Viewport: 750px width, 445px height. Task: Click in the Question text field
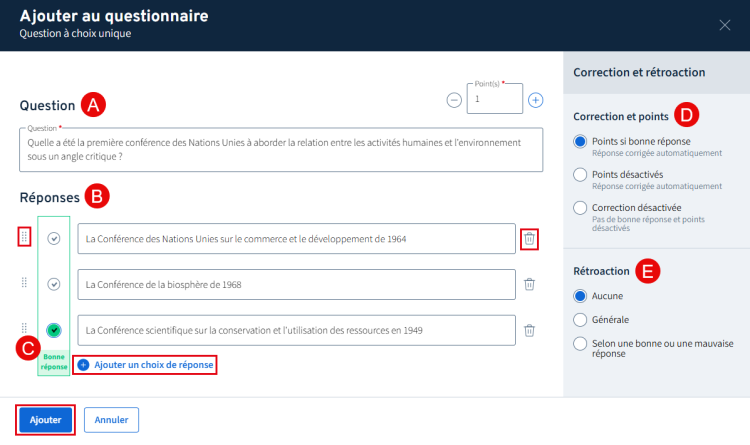(280, 149)
